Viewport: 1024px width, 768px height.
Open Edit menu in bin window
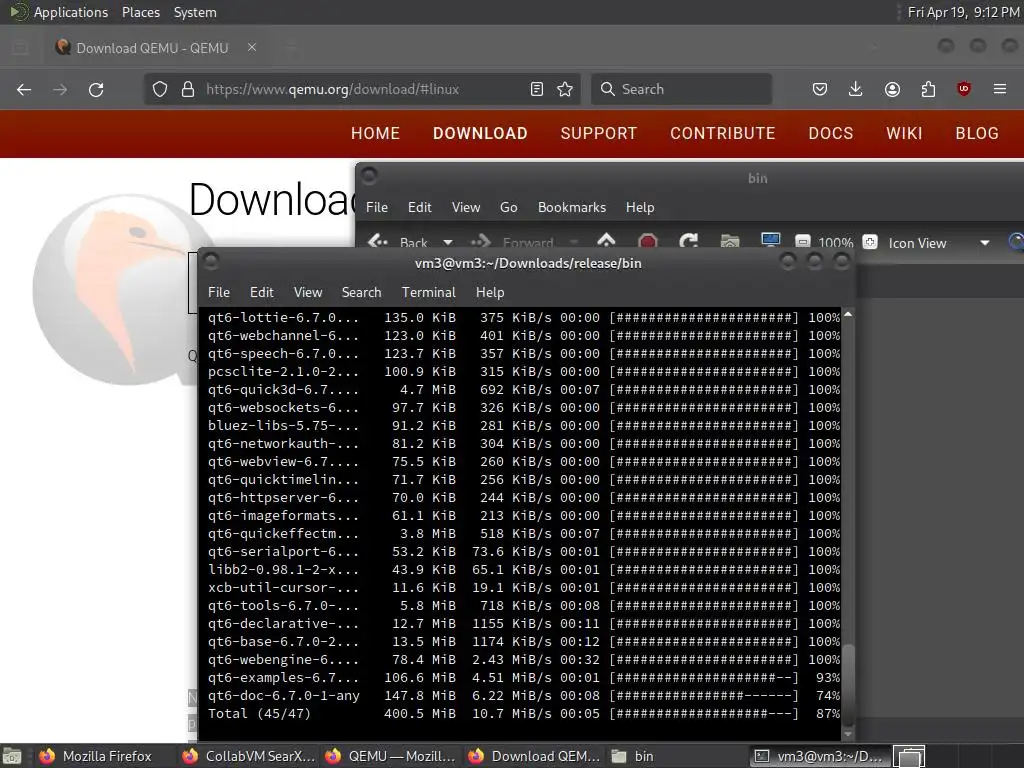[419, 207]
